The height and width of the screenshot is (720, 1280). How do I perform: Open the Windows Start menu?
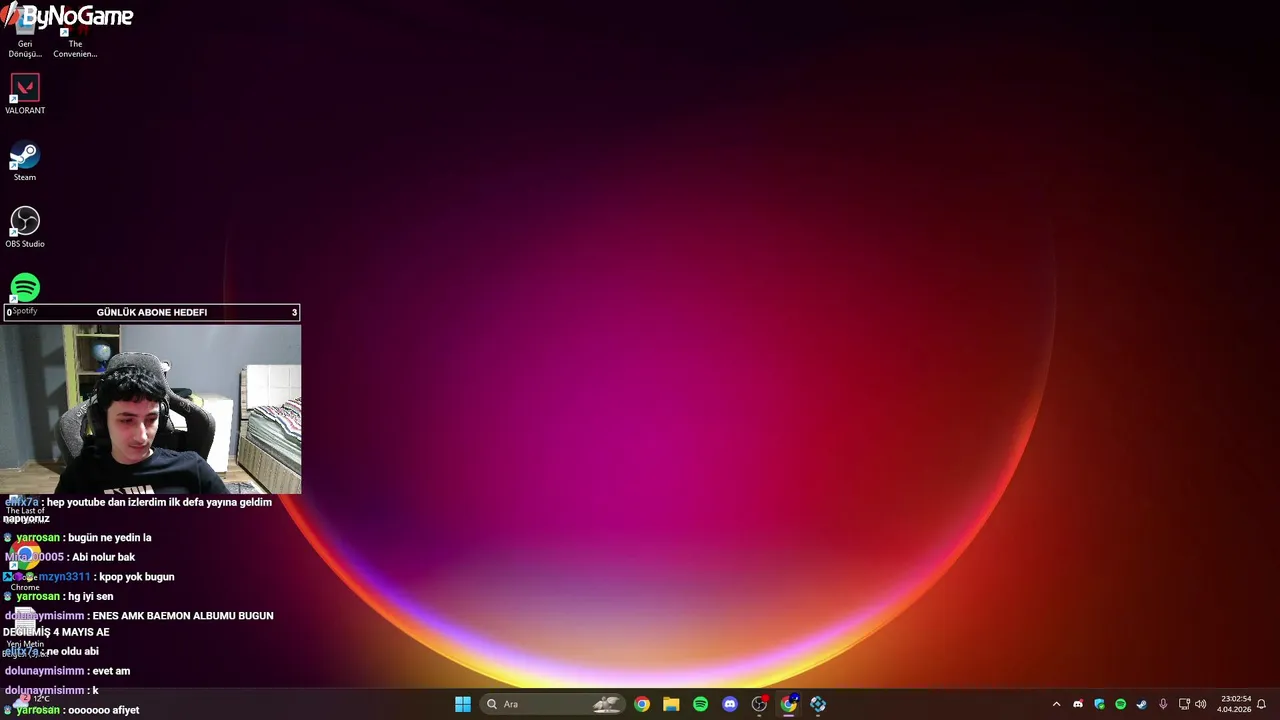[463, 704]
